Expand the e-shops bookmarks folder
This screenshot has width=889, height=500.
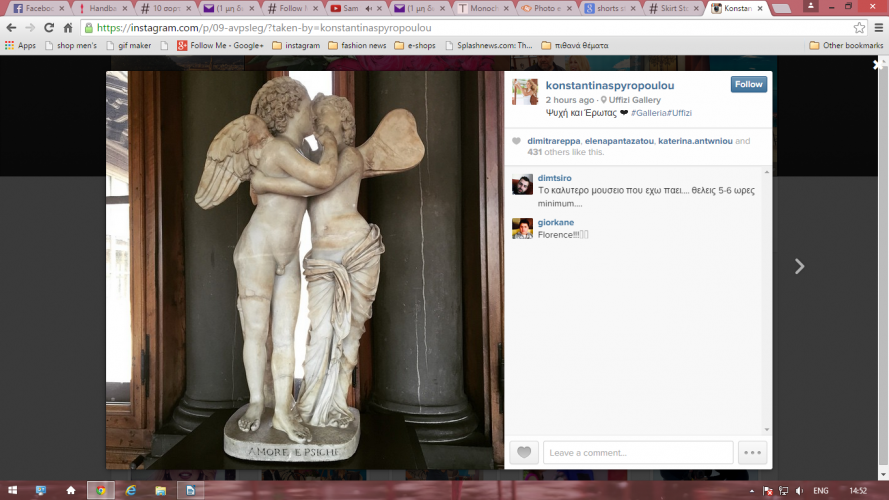point(415,45)
